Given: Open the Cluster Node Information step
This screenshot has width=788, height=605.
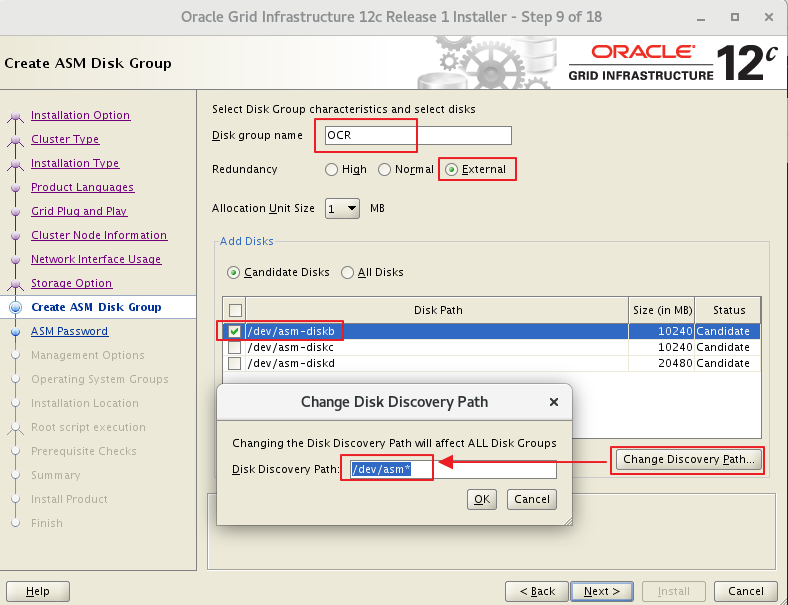Looking at the screenshot, I should 98,235.
